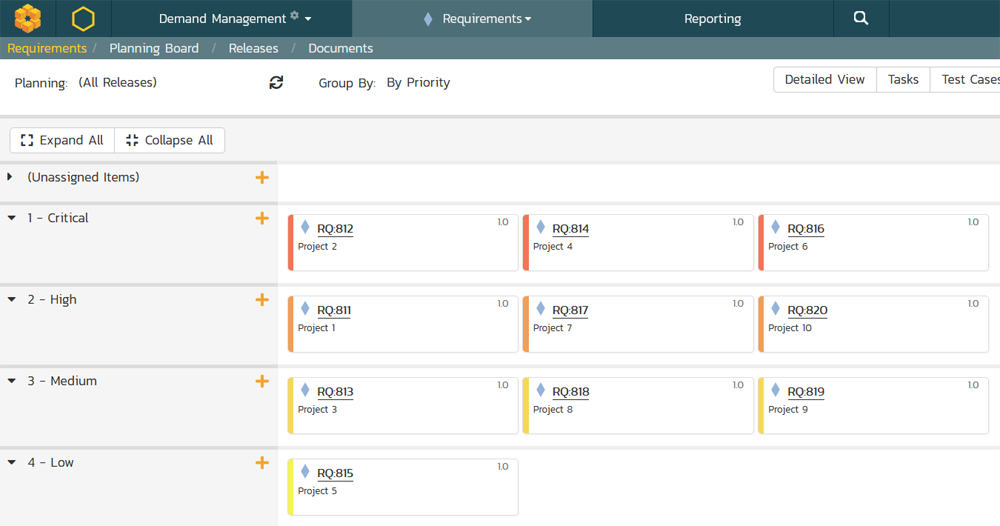Open the hexagon workspace icon
The height and width of the screenshot is (526, 1000).
click(x=84, y=18)
